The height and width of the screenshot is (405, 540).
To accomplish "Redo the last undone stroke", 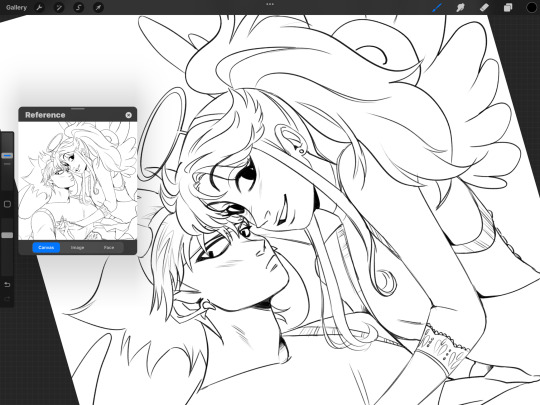I will coord(7,299).
